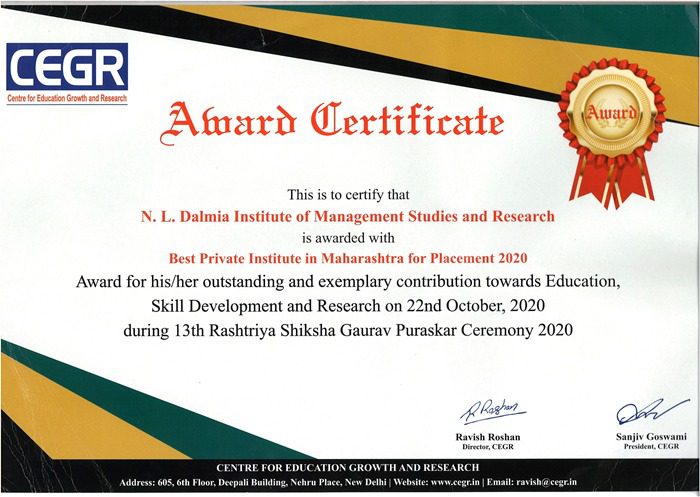Select the Best Private Institute award title
Image resolution: width=700 pixels, height=497 pixels.
click(x=348, y=259)
